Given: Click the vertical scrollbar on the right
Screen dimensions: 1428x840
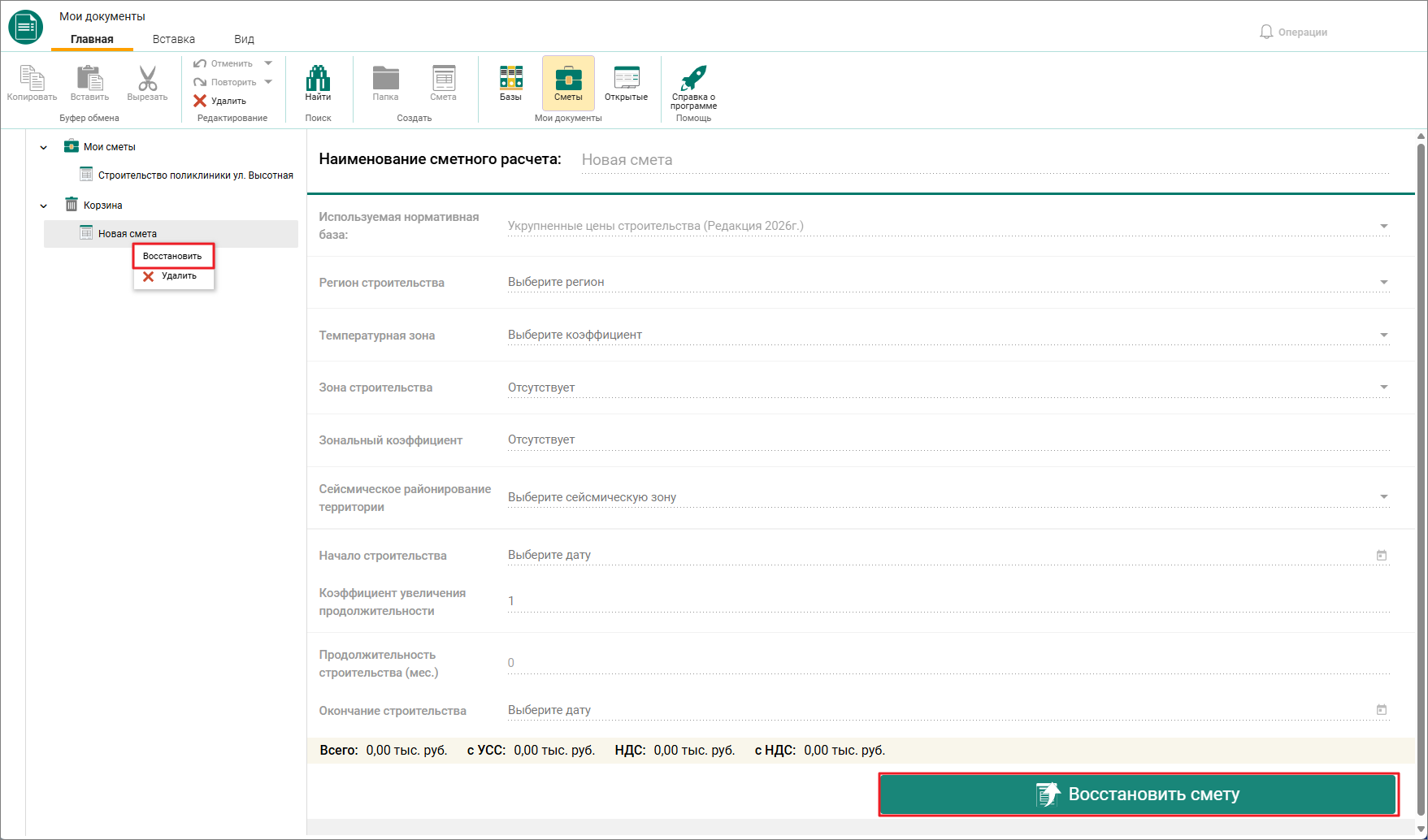Looking at the screenshot, I should pos(1421,479).
